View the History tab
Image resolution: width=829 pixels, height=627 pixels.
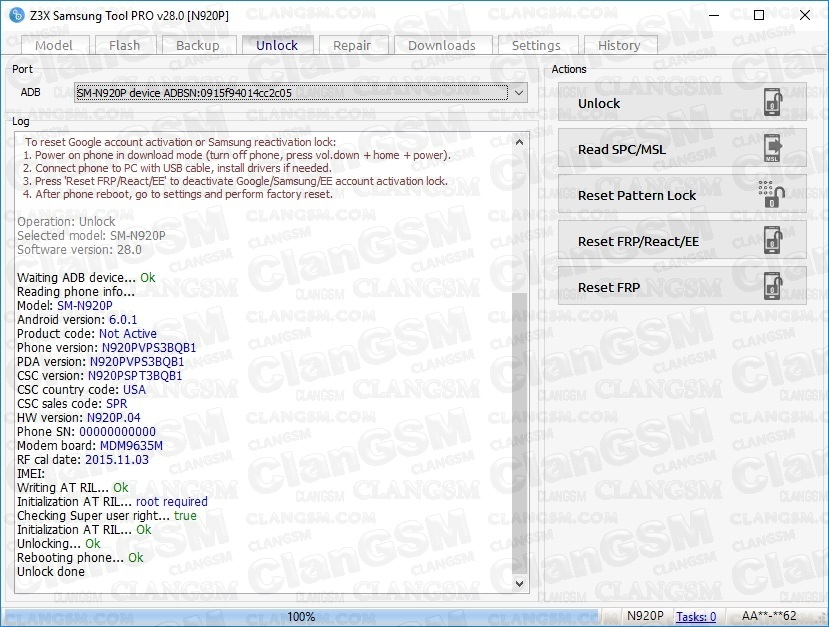coord(619,45)
